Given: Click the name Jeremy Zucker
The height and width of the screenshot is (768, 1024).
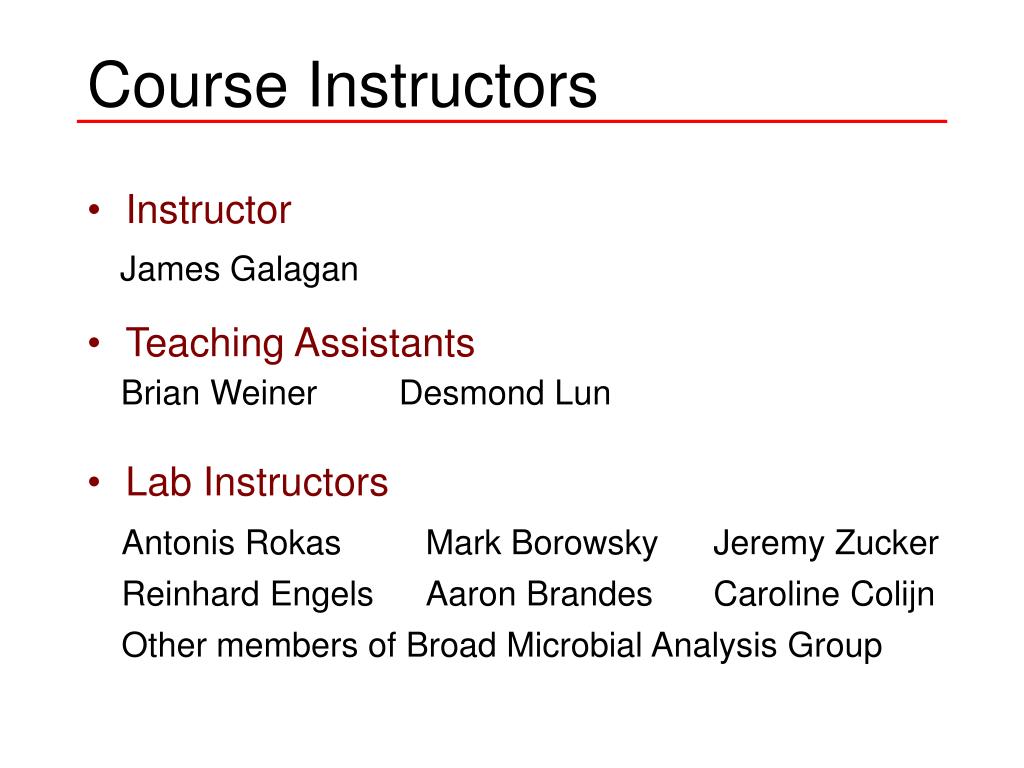Looking at the screenshot, I should 825,543.
